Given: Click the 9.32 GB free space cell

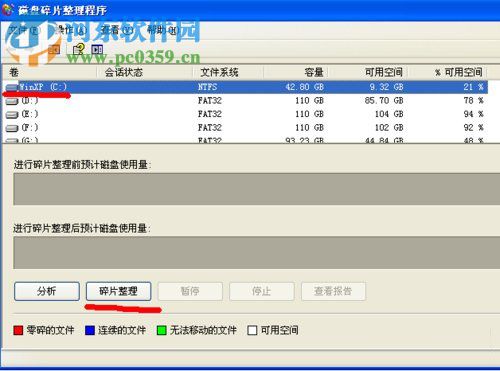Looking at the screenshot, I should pyautogui.click(x=387, y=87).
